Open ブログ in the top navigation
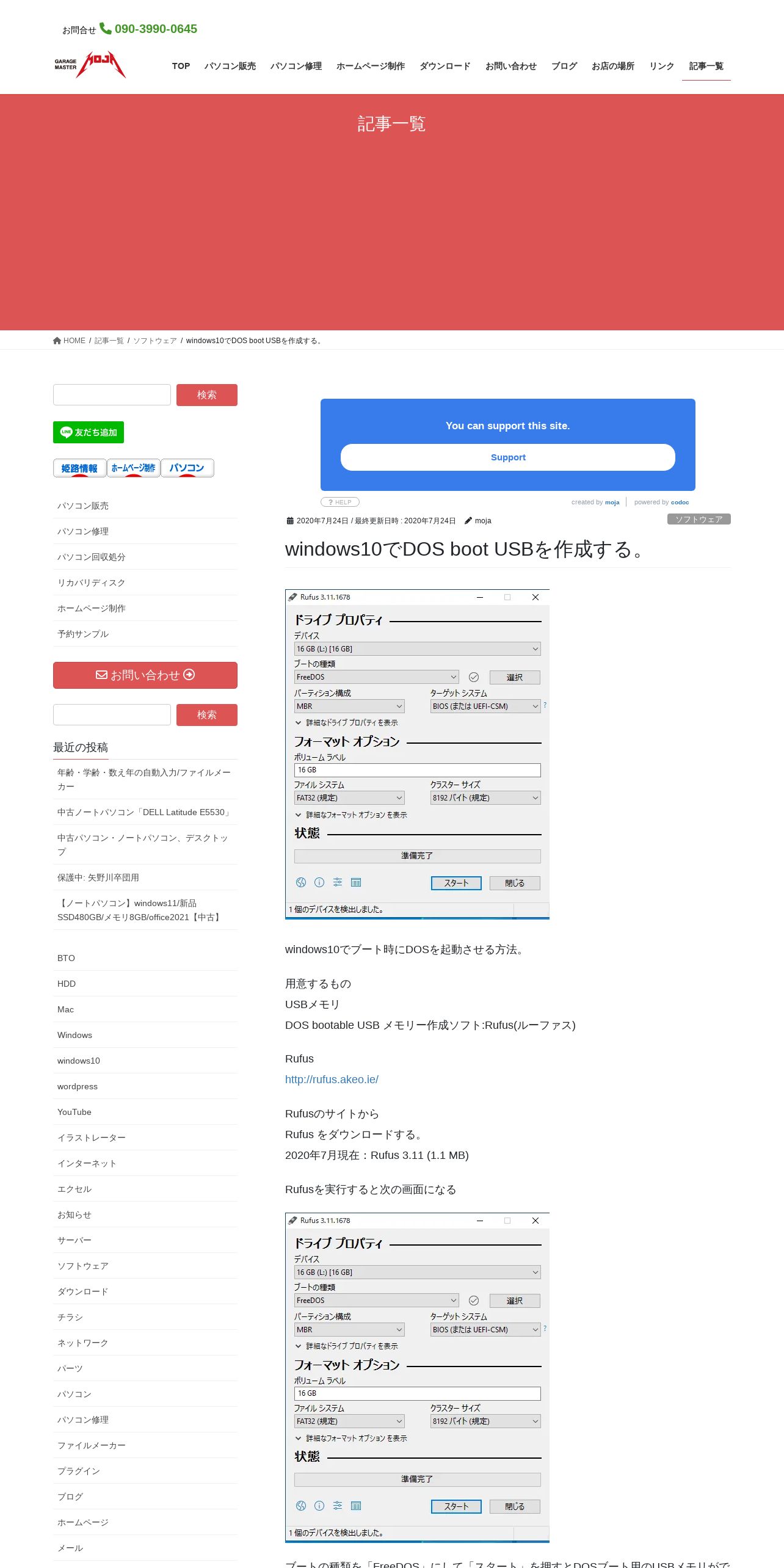This screenshot has width=784, height=1568. pyautogui.click(x=564, y=66)
